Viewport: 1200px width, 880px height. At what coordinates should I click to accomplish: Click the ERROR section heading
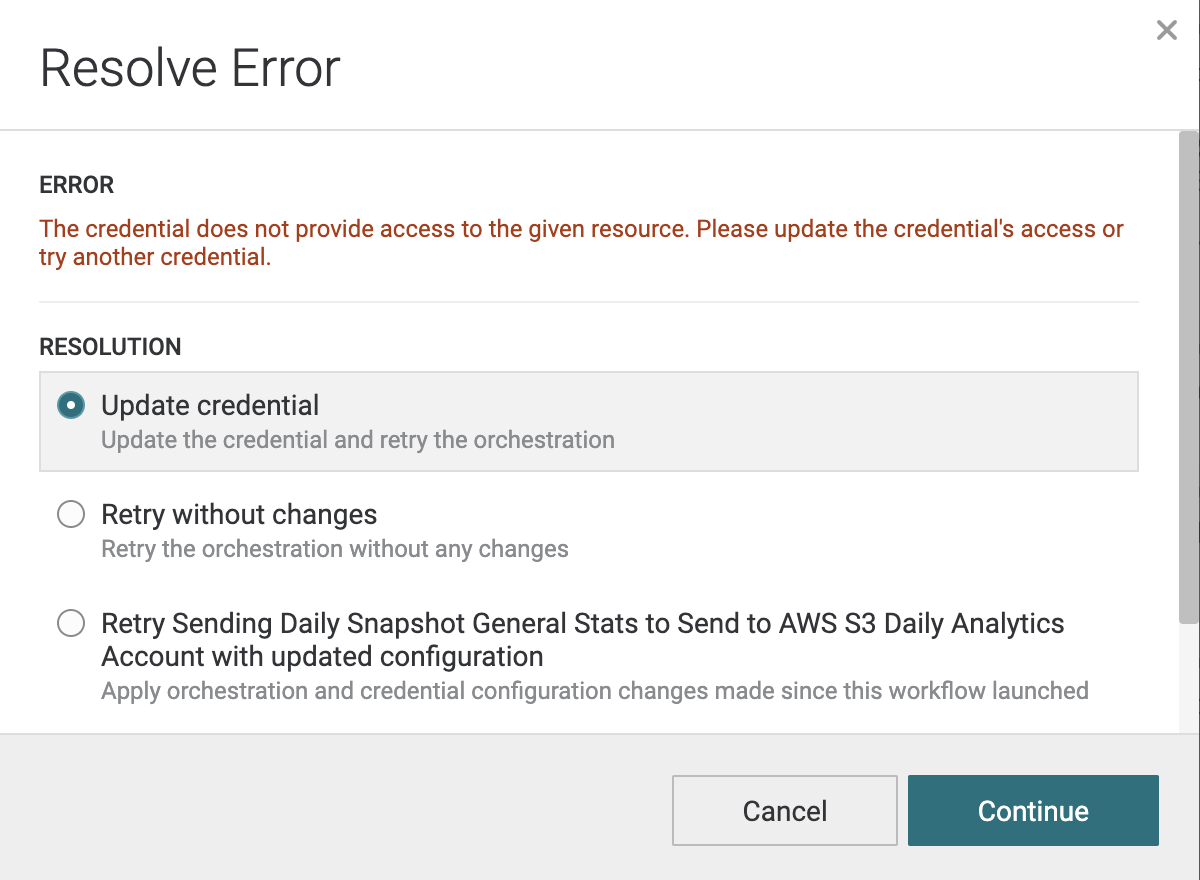coord(77,185)
